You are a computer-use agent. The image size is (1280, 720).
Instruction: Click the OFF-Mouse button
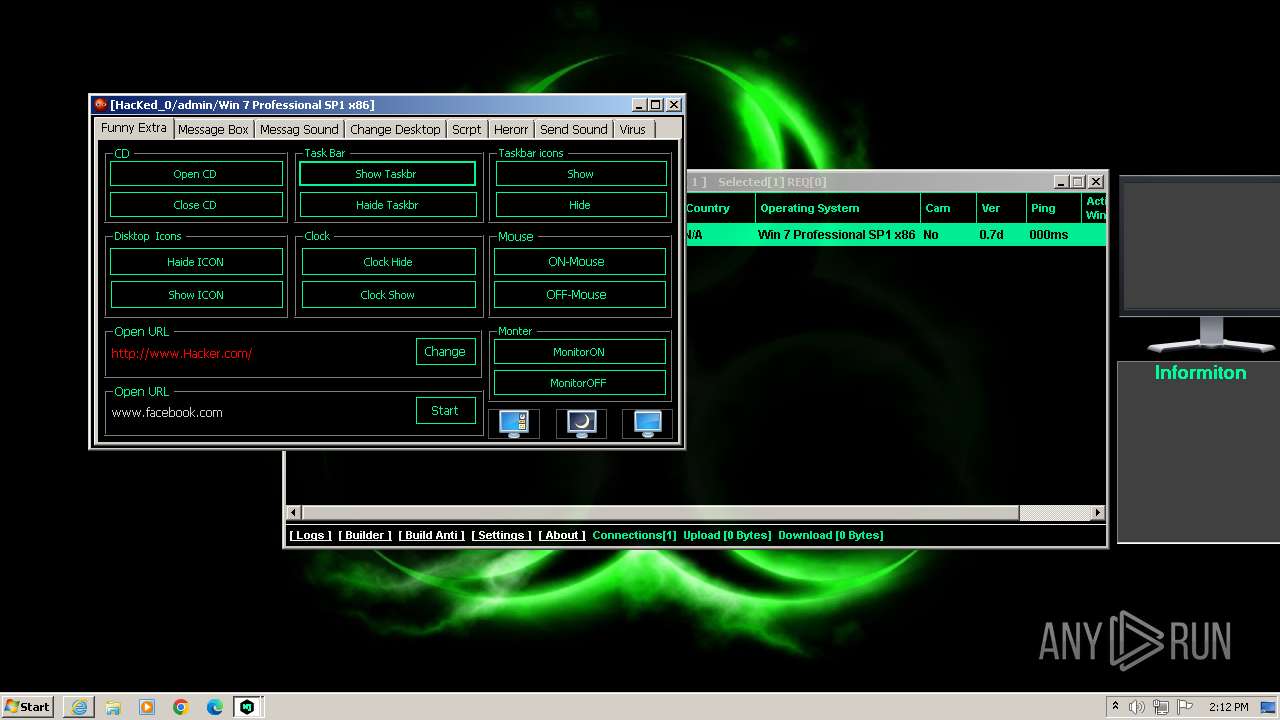click(x=579, y=295)
